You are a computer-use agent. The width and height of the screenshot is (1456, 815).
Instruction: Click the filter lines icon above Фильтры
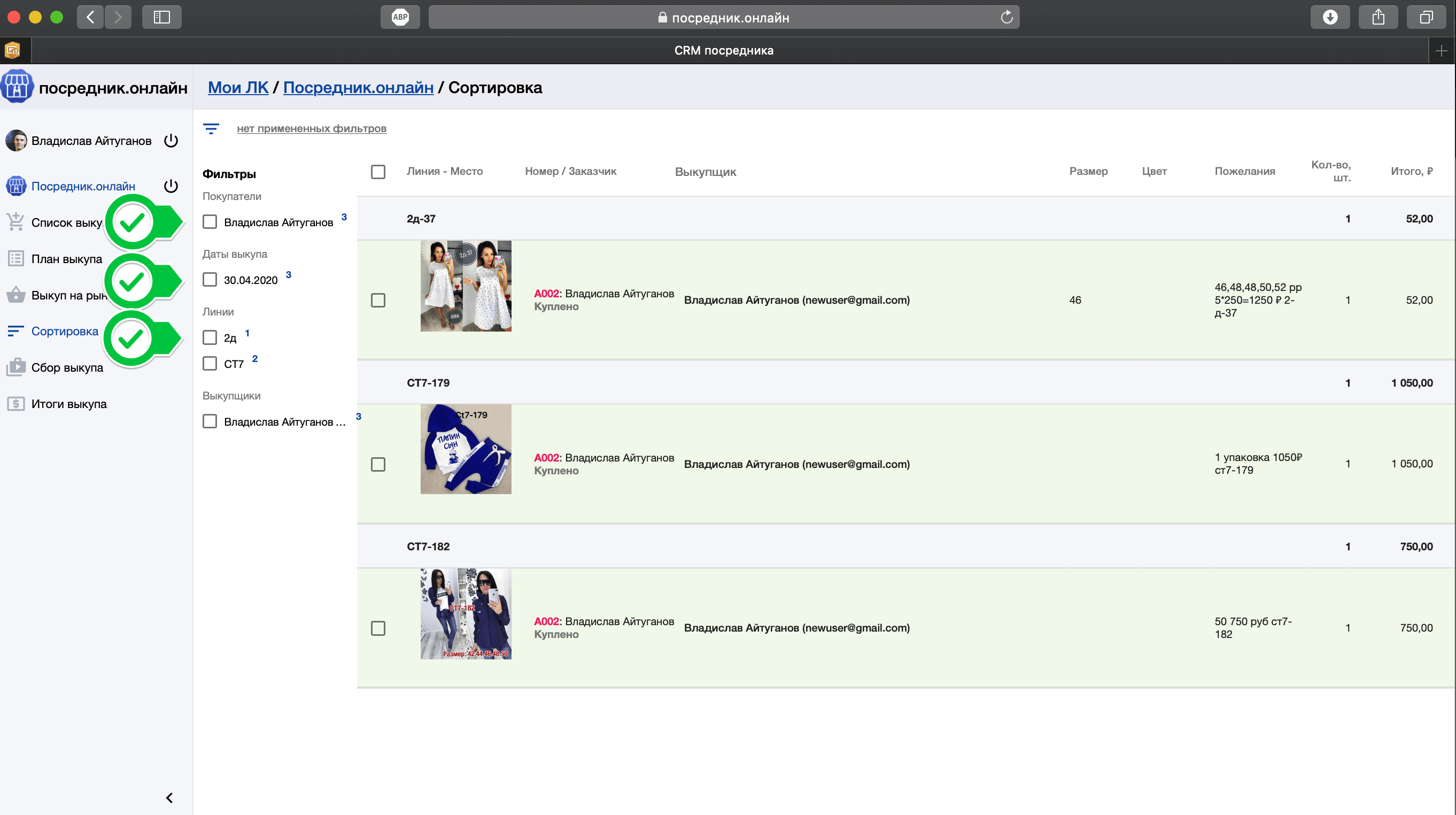tap(211, 129)
